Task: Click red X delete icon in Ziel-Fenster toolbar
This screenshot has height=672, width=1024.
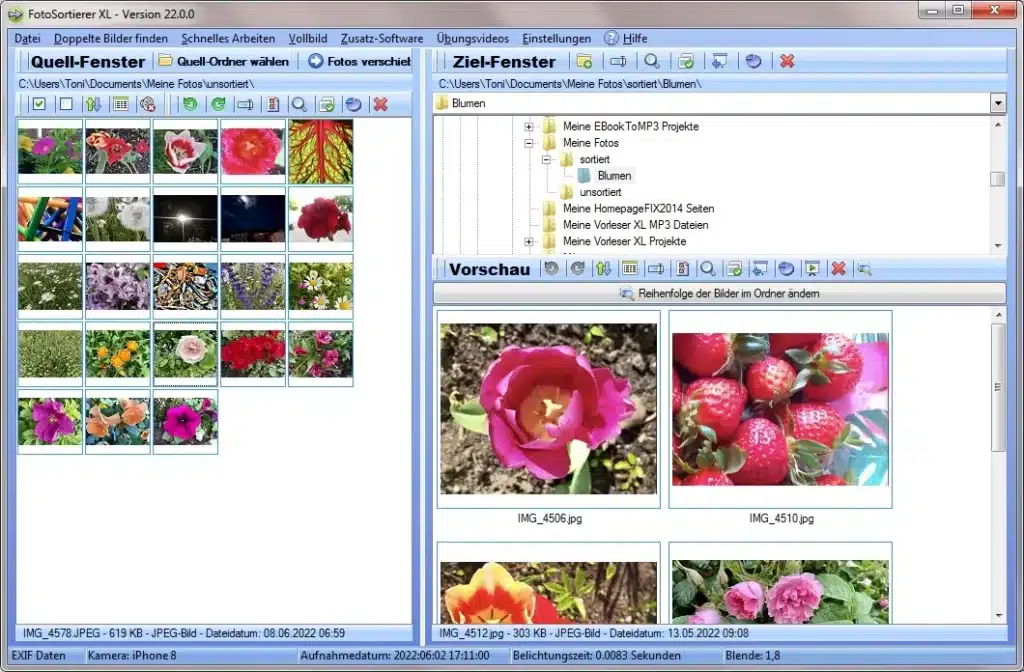Action: pyautogui.click(x=787, y=61)
